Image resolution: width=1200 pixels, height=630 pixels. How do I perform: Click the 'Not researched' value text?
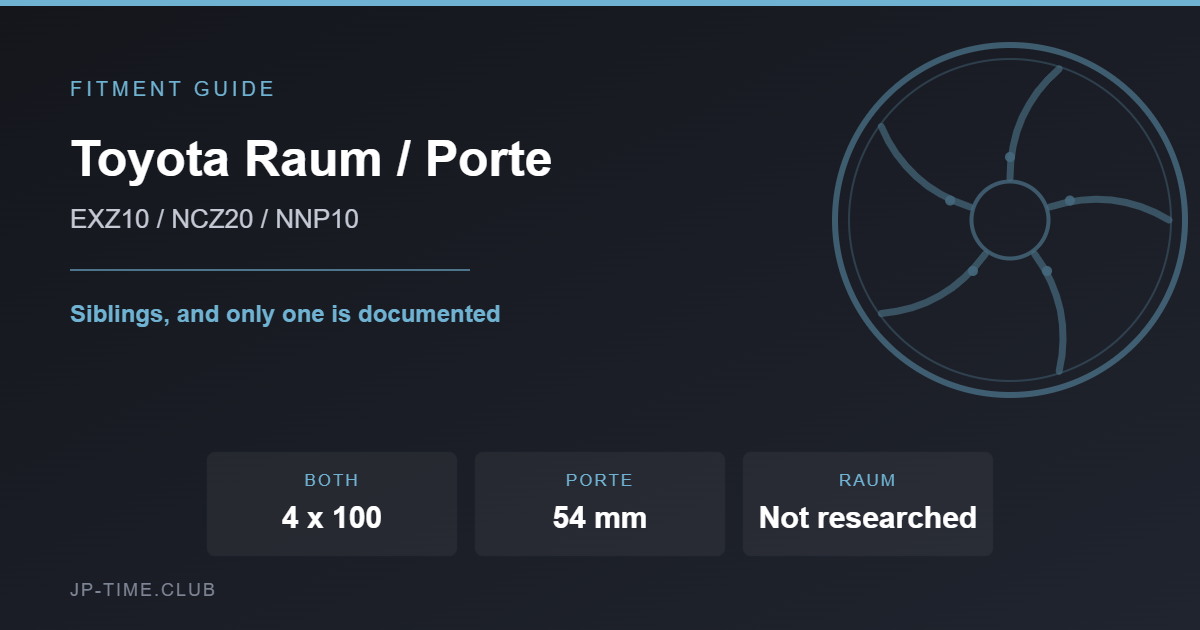click(x=868, y=518)
